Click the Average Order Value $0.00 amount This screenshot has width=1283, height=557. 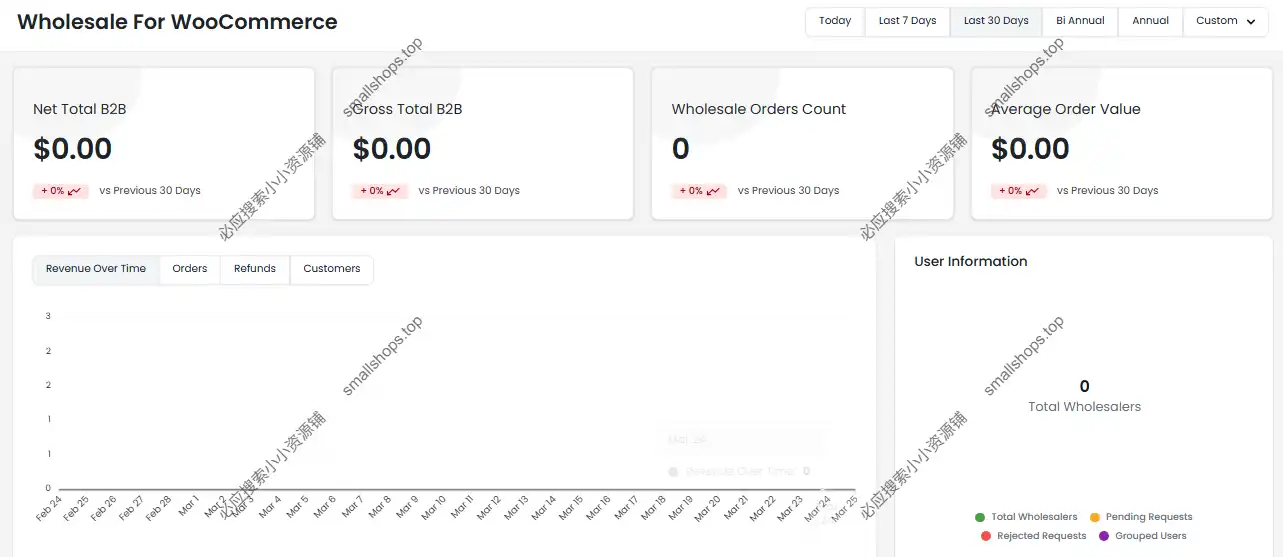1030,149
